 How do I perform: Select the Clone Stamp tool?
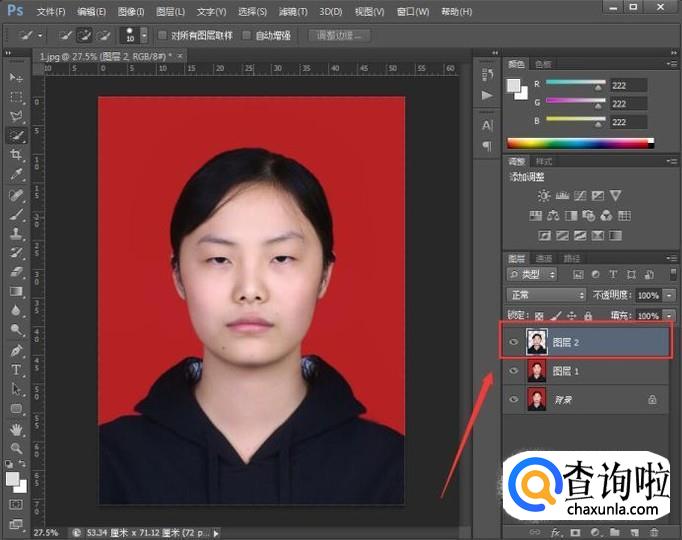[16, 233]
